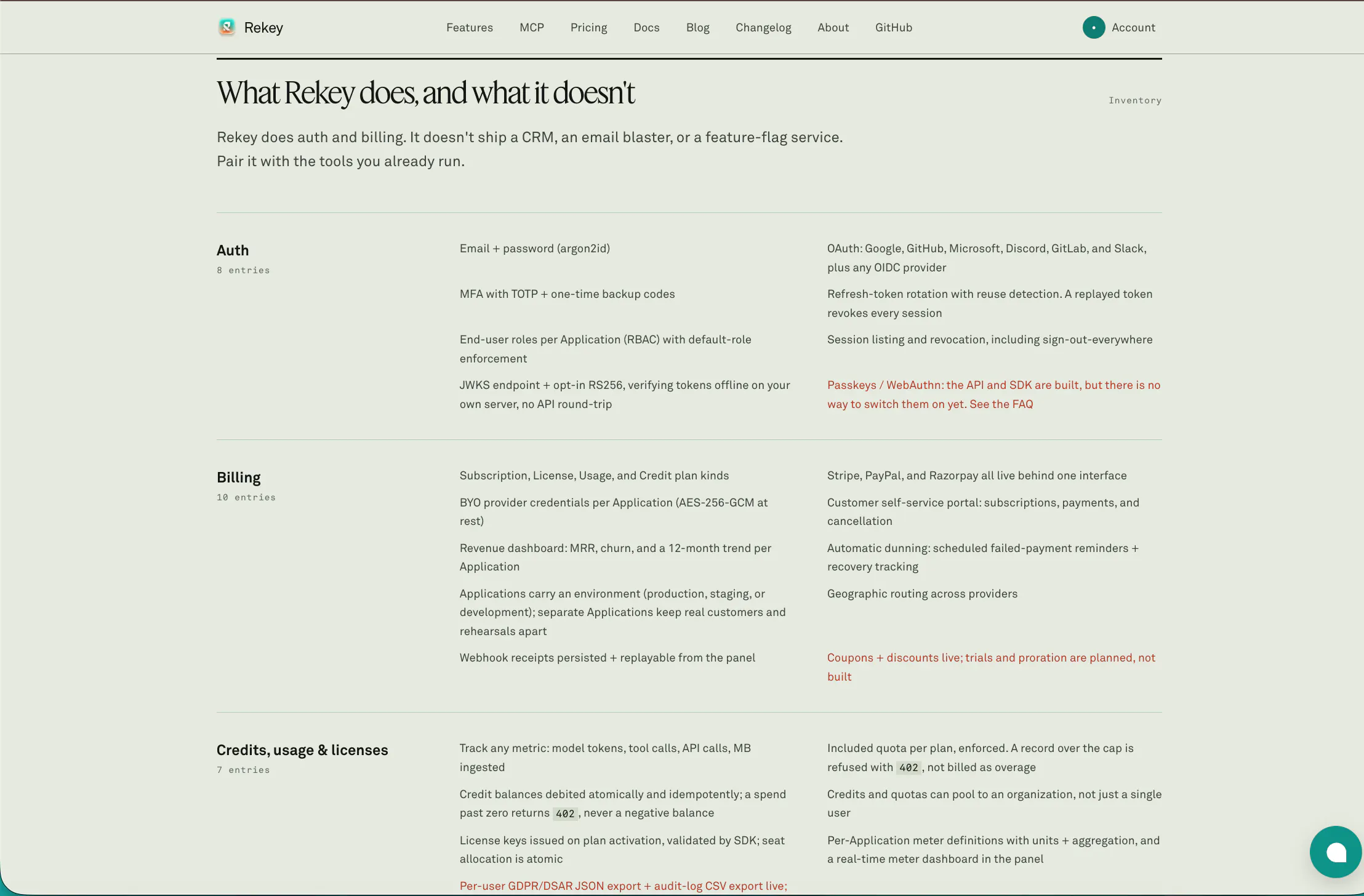Click the refresh-token rotation entry

[990, 303]
